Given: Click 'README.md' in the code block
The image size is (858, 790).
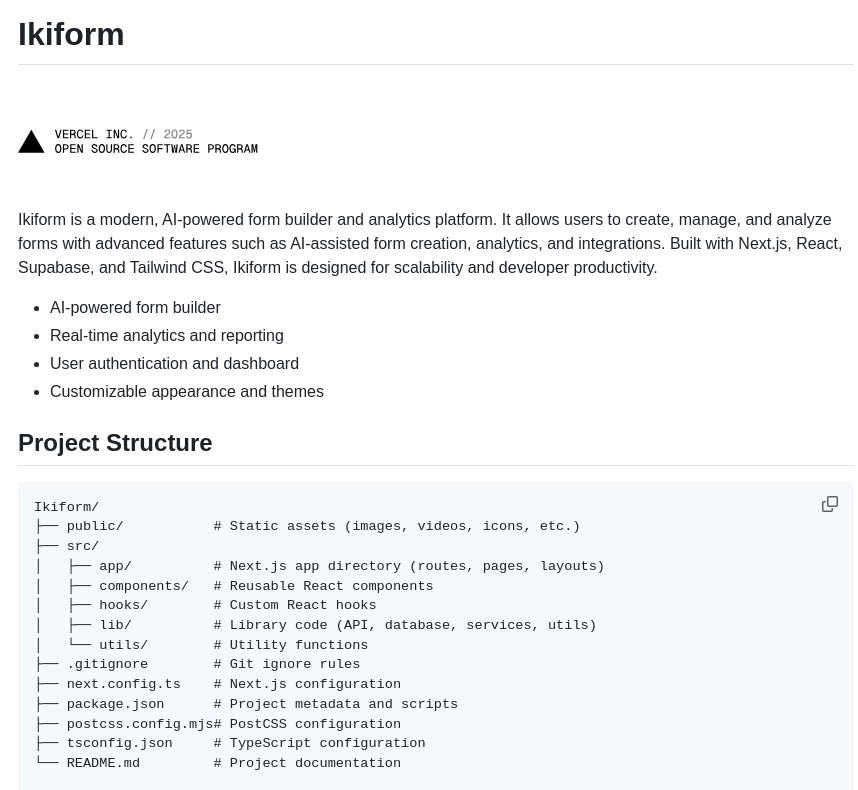Looking at the screenshot, I should pyautogui.click(x=103, y=763).
